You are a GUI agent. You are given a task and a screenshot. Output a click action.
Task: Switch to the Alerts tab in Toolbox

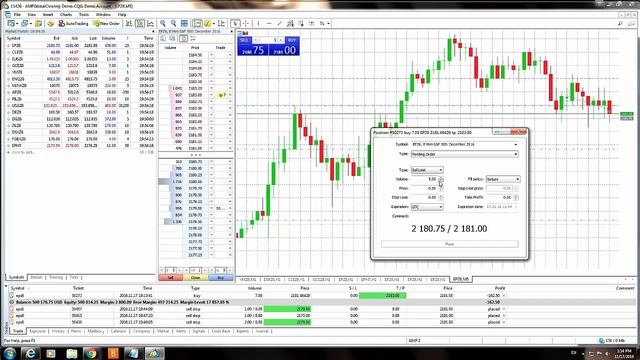coord(181,331)
